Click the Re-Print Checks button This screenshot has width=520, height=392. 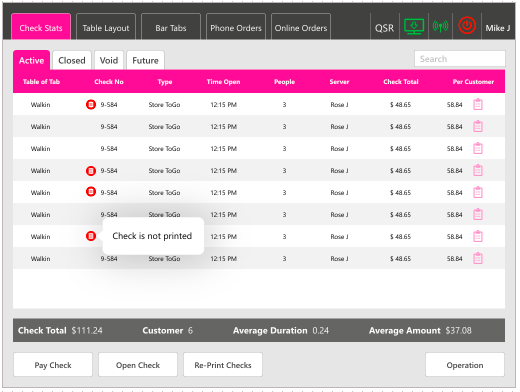click(223, 365)
